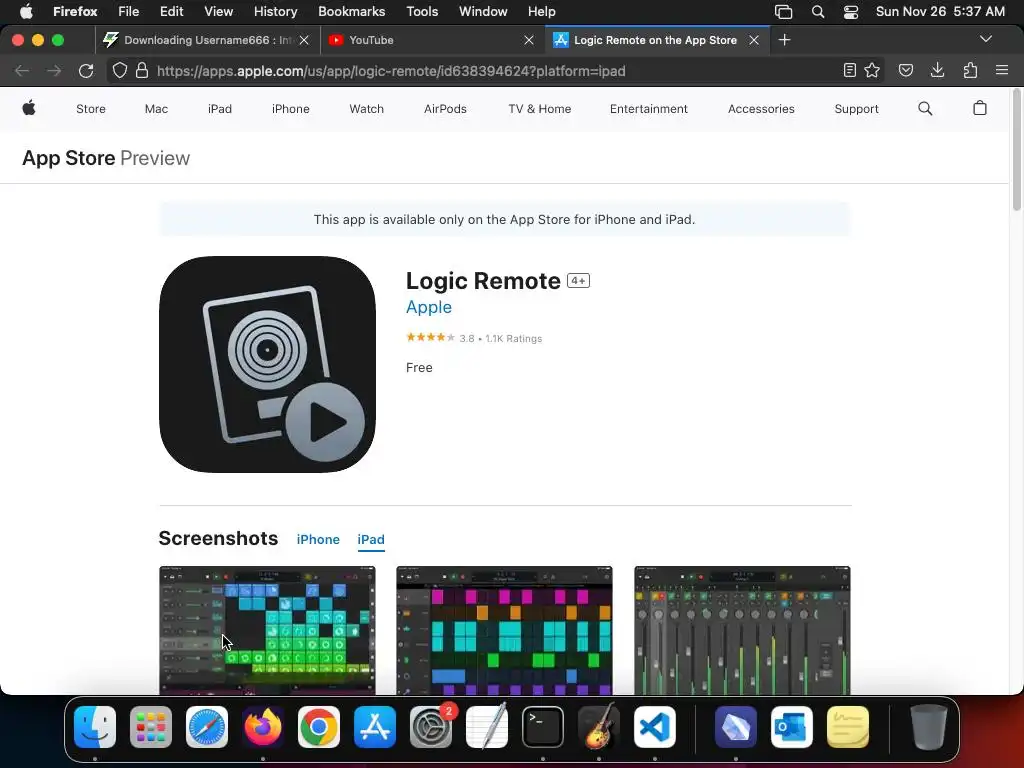Open the Live Loops grid screenshot thumbnail
The width and height of the screenshot is (1024, 768).
tap(267, 630)
